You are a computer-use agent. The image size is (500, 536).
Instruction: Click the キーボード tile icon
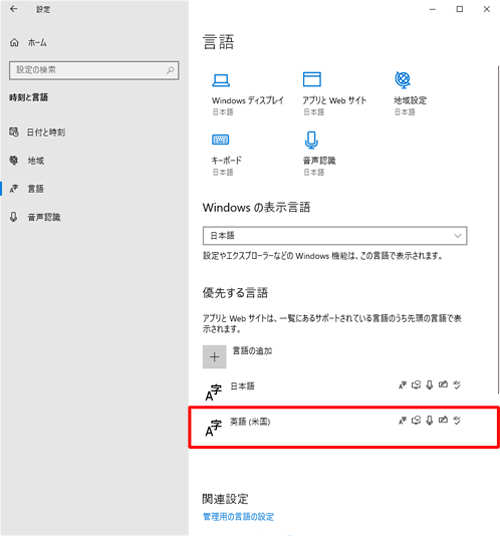pyautogui.click(x=220, y=139)
